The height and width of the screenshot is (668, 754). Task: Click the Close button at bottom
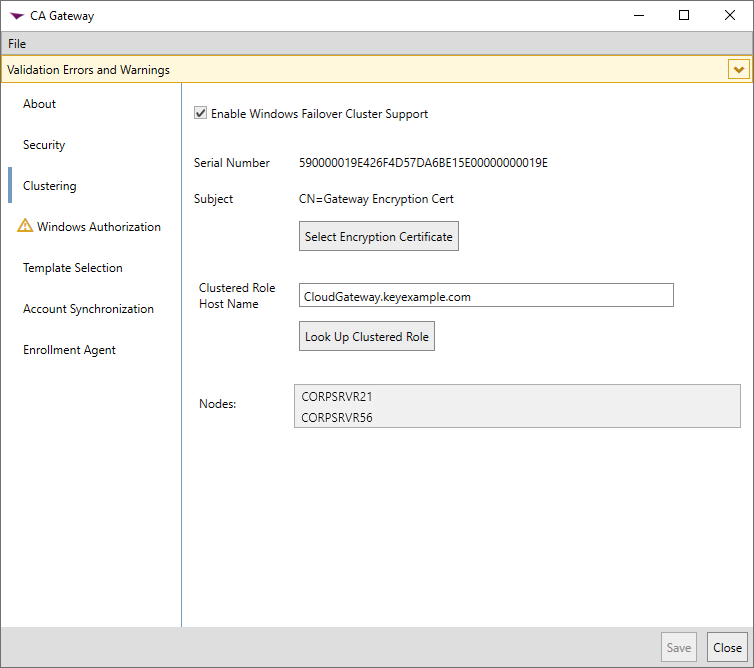(727, 648)
